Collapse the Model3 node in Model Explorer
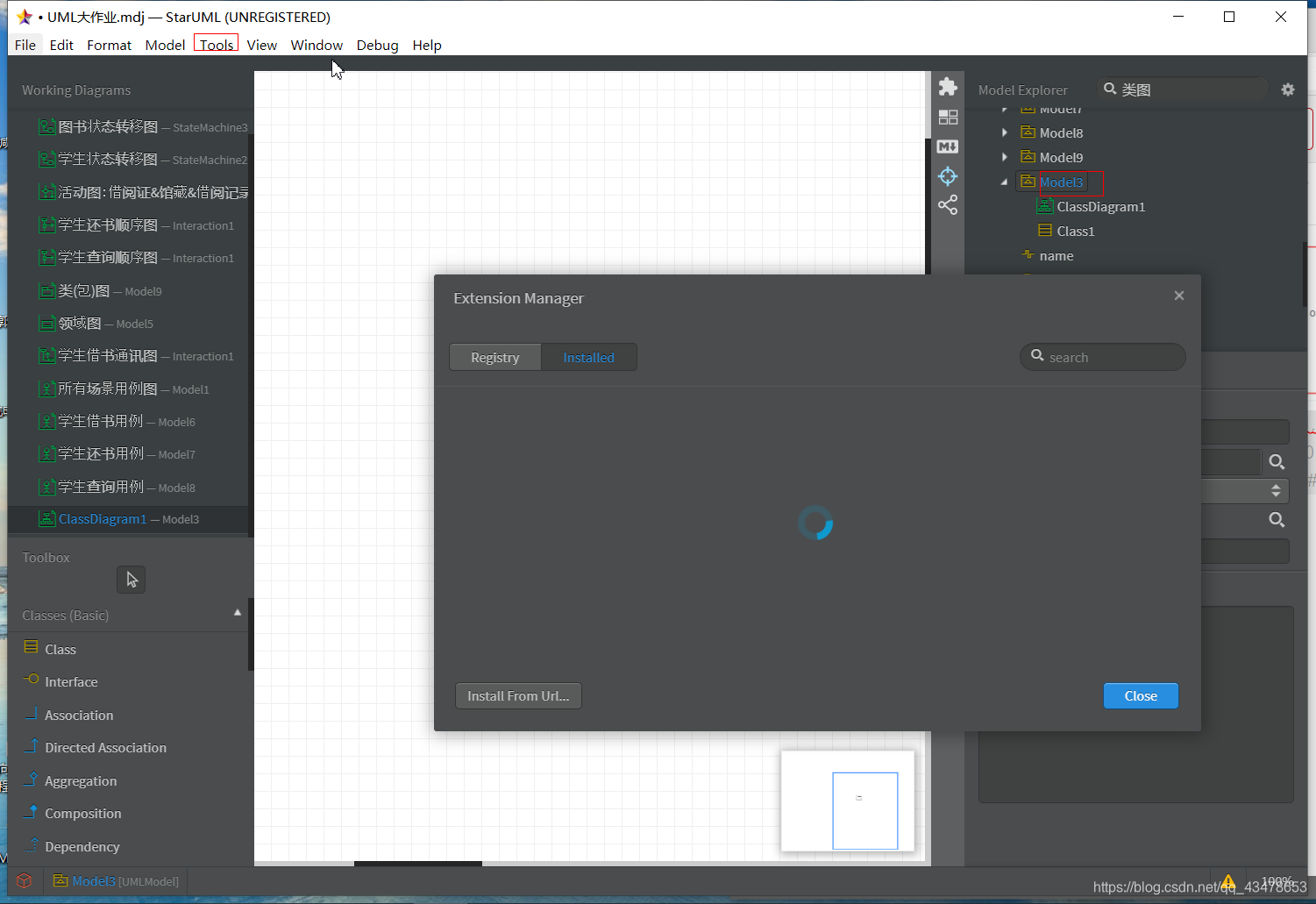The width and height of the screenshot is (1316, 904). pyautogui.click(x=1004, y=182)
